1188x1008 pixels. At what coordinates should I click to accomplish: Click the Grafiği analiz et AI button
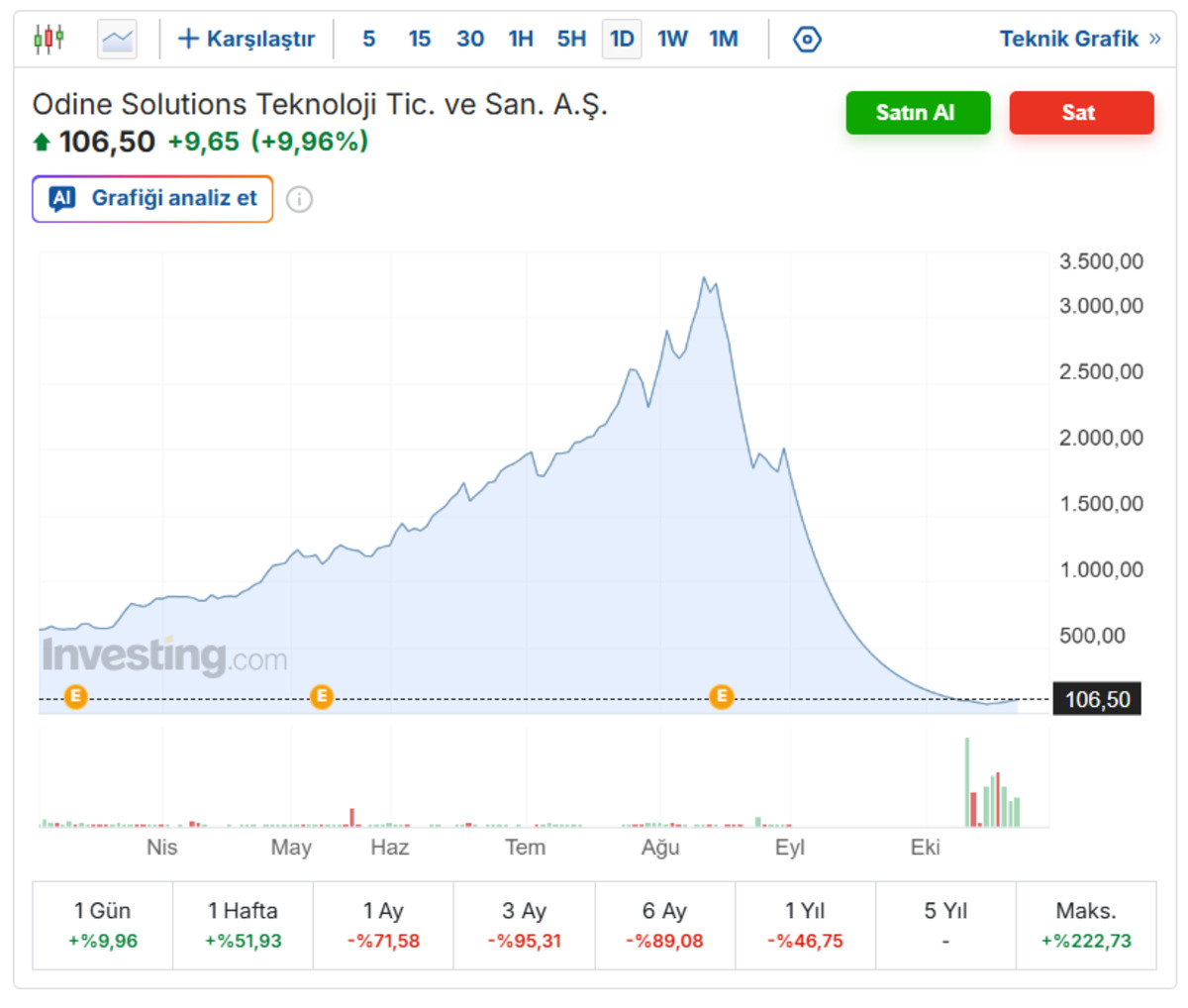coord(152,199)
